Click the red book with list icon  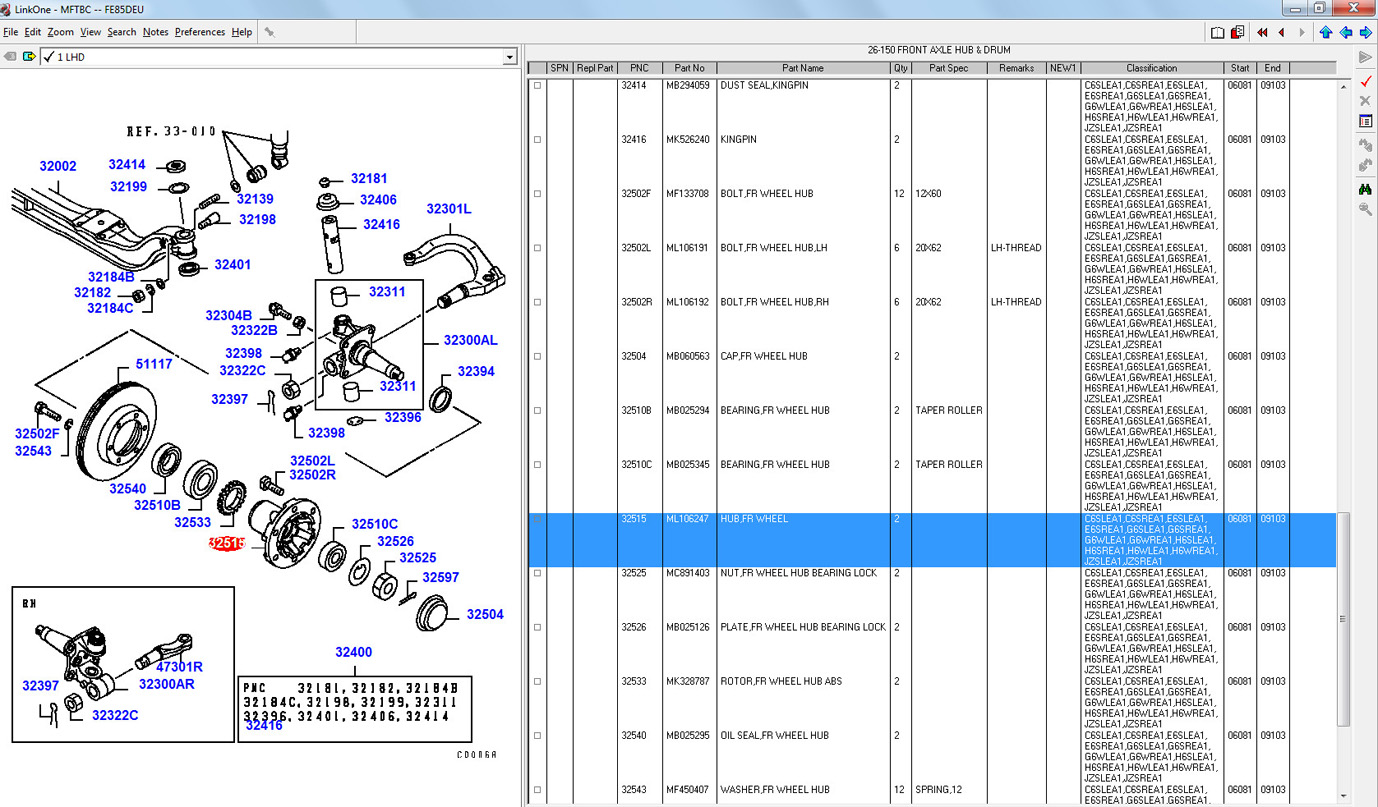pyautogui.click(x=1238, y=32)
